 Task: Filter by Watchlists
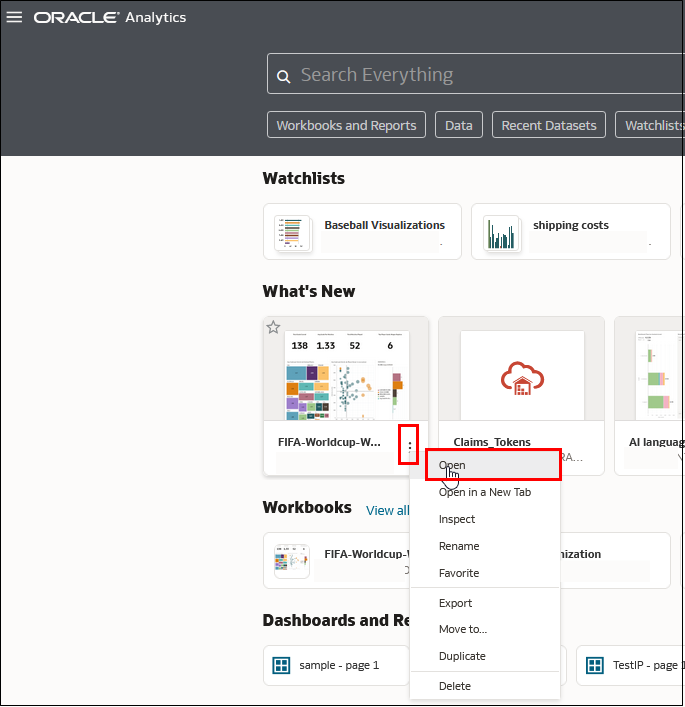tap(651, 125)
